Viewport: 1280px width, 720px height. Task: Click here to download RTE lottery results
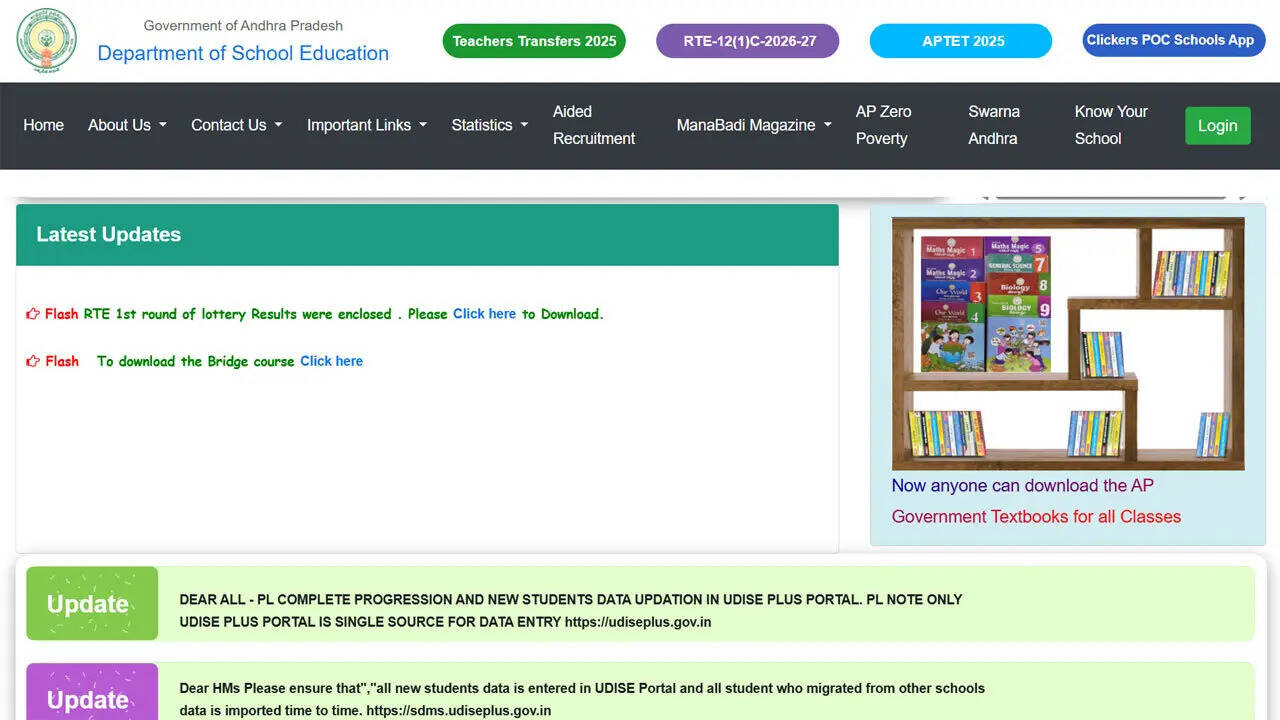click(x=484, y=313)
